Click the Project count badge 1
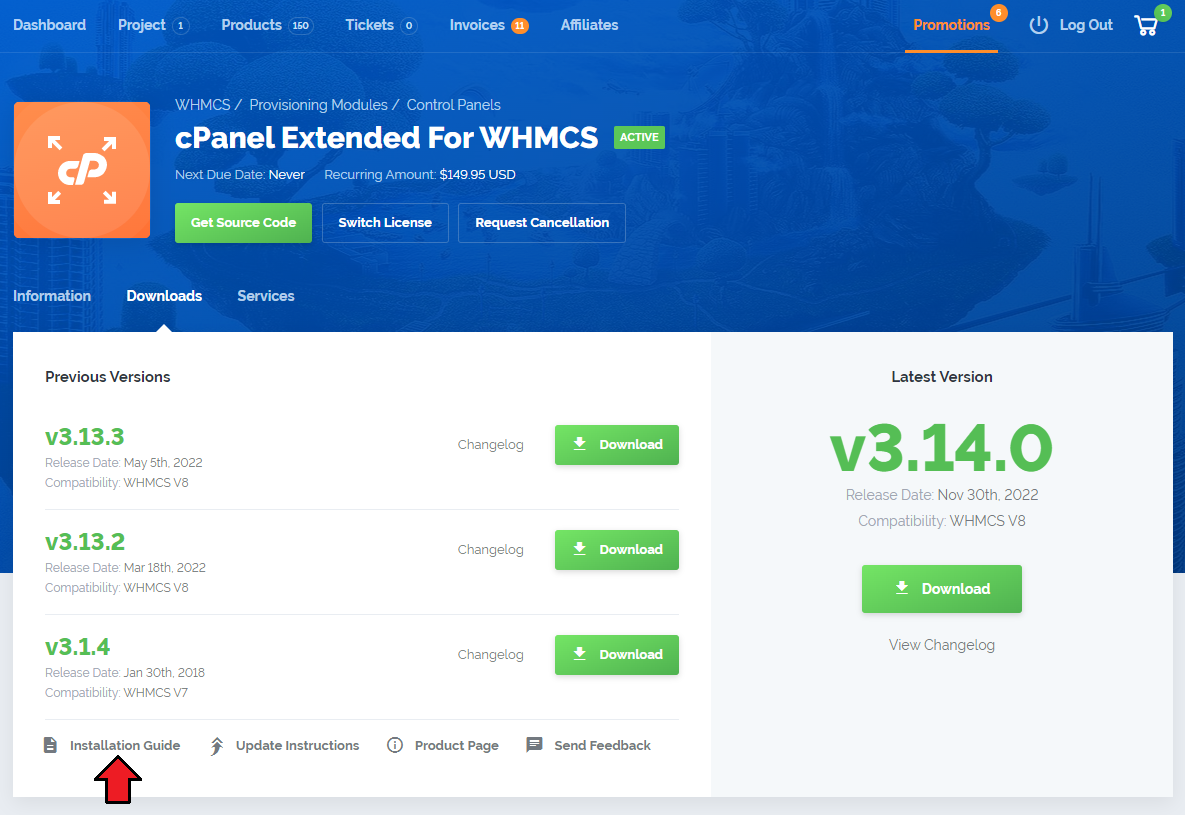 [x=181, y=26]
